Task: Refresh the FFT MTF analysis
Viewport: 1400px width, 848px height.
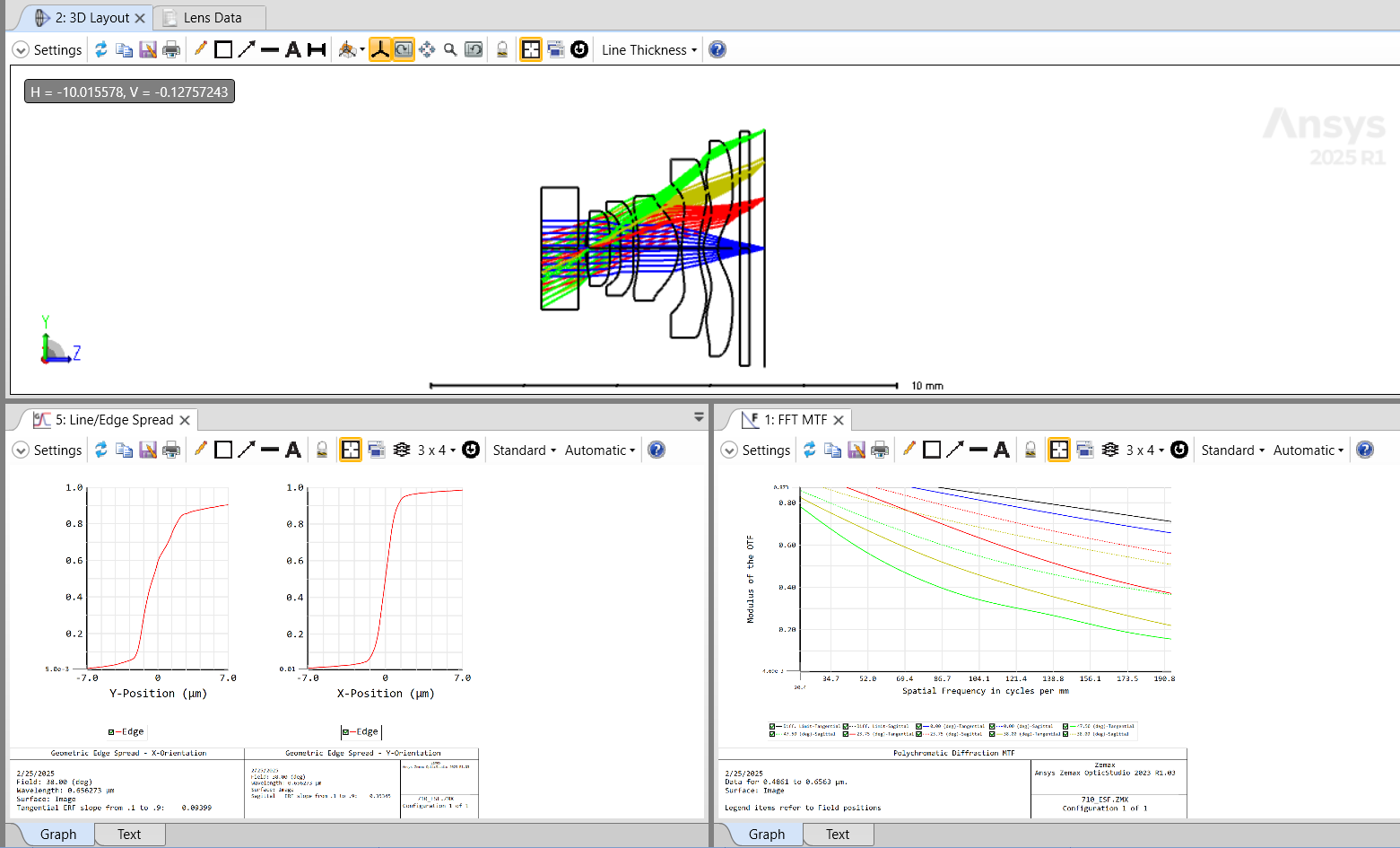Action: click(810, 450)
